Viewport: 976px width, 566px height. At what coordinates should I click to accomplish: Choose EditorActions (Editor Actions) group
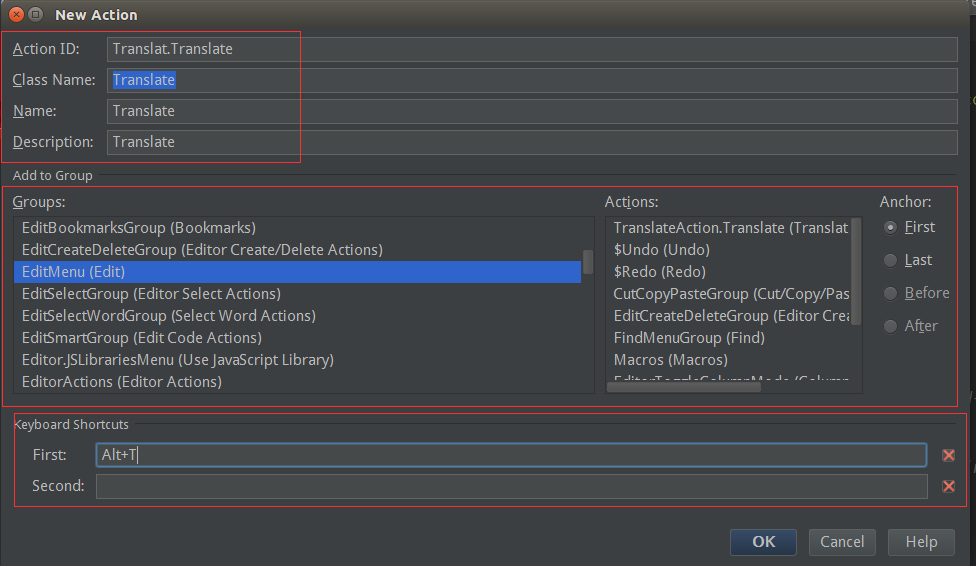(298, 382)
